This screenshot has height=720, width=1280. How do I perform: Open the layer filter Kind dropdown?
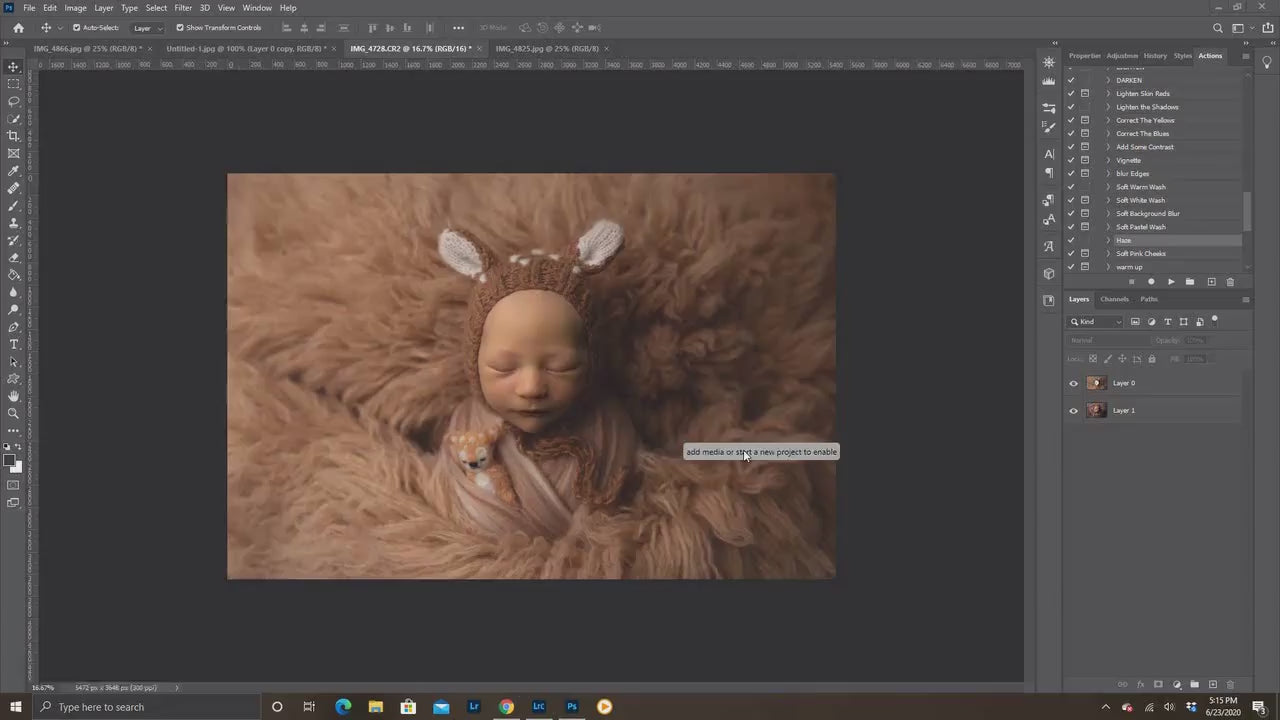pyautogui.click(x=1096, y=321)
